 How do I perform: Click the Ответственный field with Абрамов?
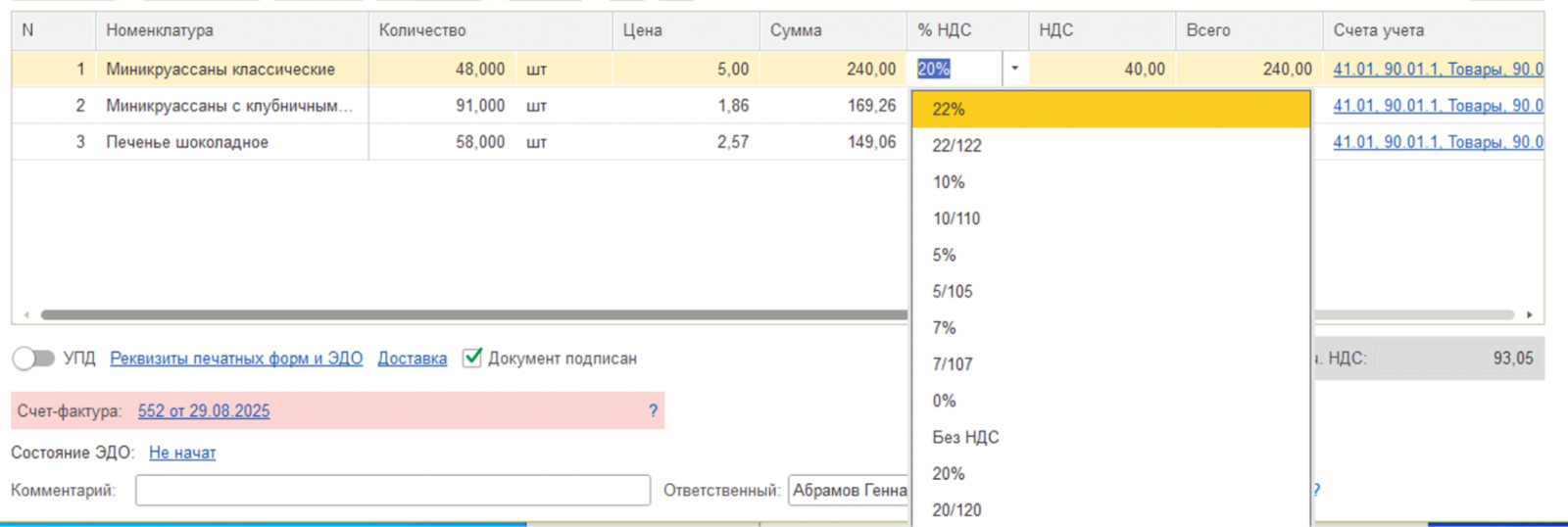[x=849, y=490]
